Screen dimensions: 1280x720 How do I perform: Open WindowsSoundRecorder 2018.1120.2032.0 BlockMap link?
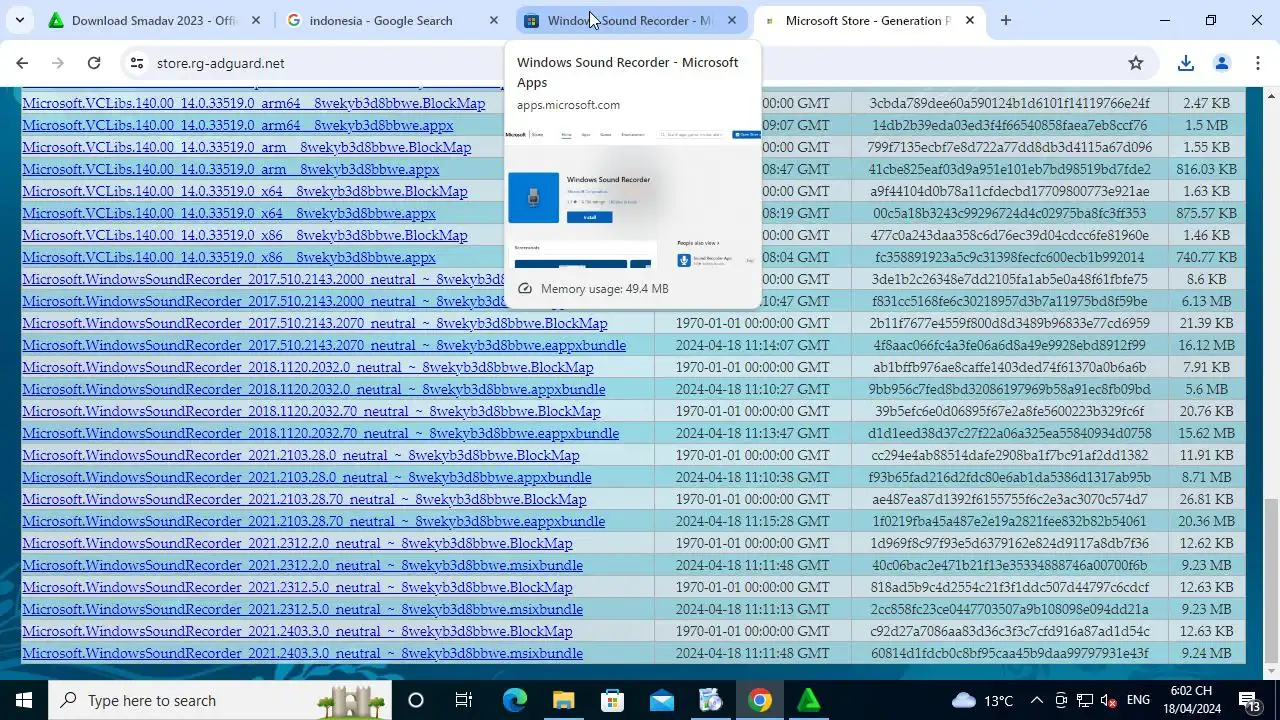pos(308,367)
